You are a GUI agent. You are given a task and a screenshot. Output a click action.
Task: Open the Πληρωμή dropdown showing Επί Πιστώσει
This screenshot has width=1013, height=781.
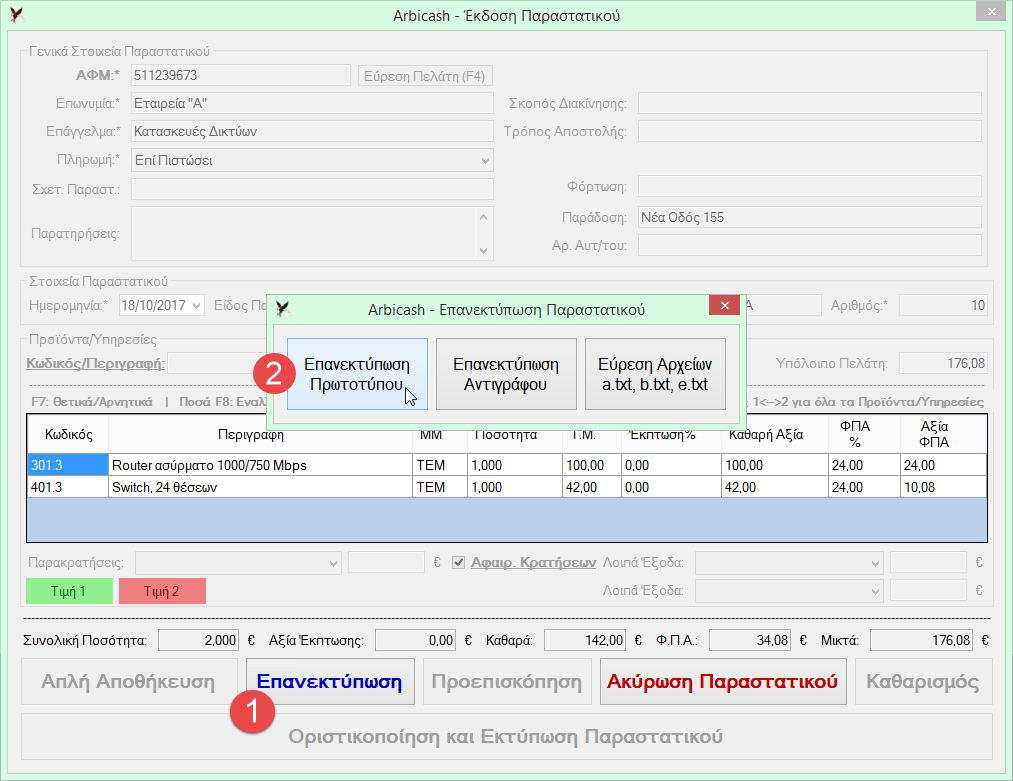click(x=312, y=160)
